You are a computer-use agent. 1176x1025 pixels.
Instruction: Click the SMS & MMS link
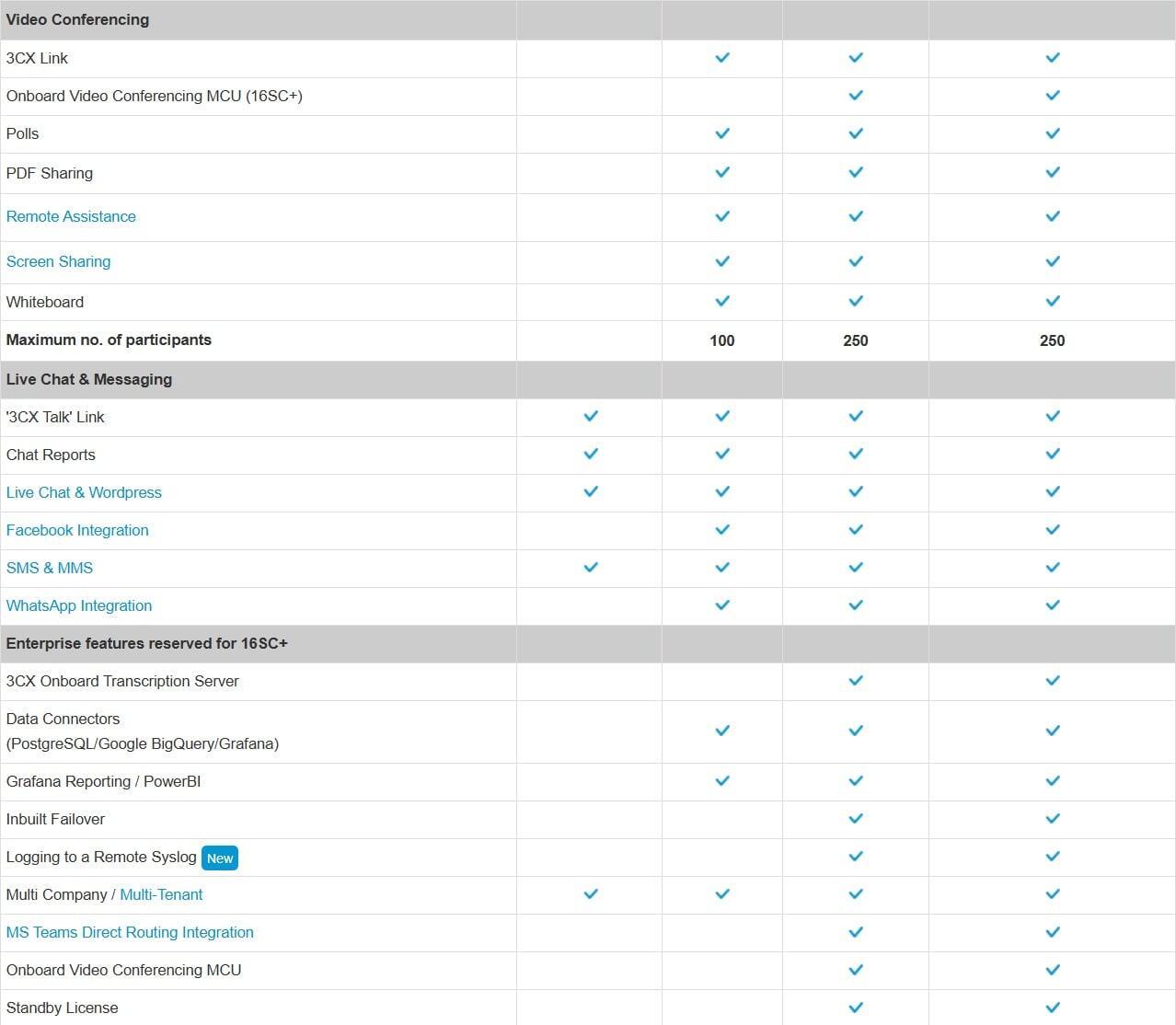pyautogui.click(x=50, y=569)
